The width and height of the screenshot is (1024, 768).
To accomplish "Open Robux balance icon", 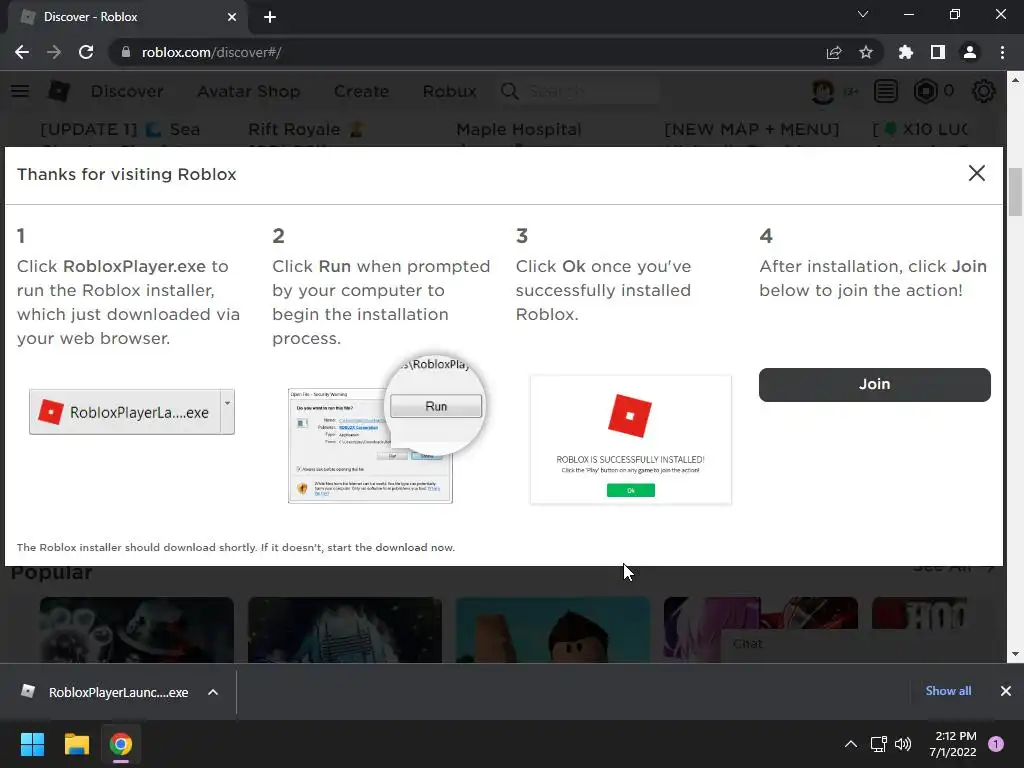I will pos(925,91).
